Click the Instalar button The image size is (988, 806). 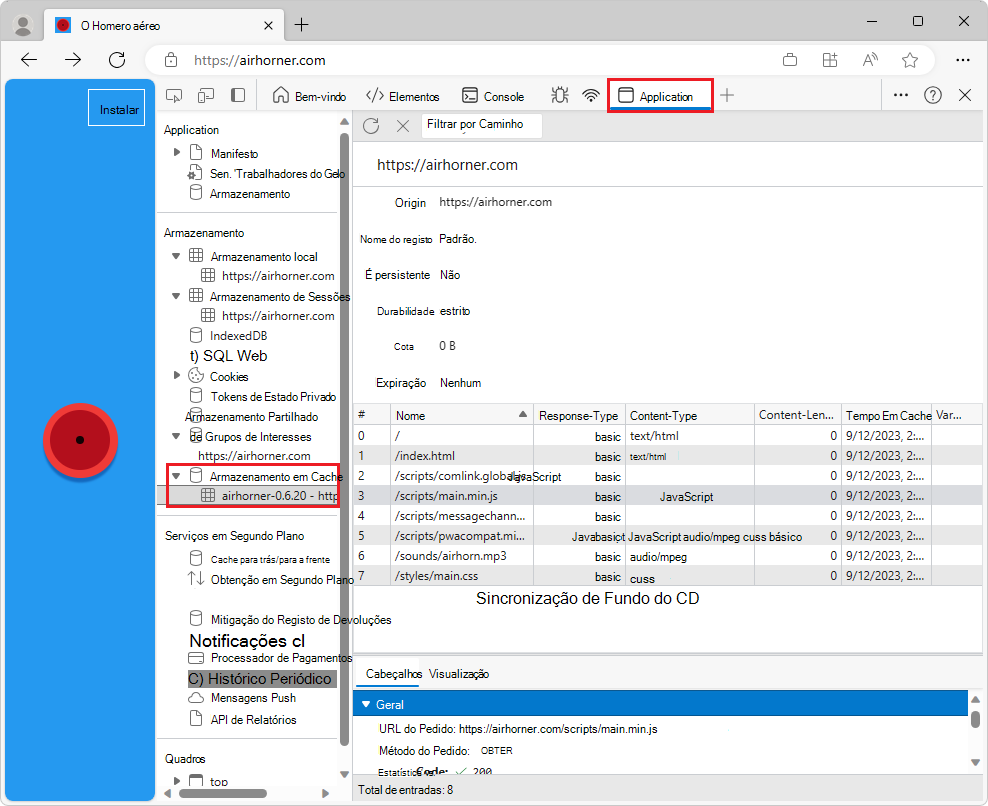click(116, 107)
